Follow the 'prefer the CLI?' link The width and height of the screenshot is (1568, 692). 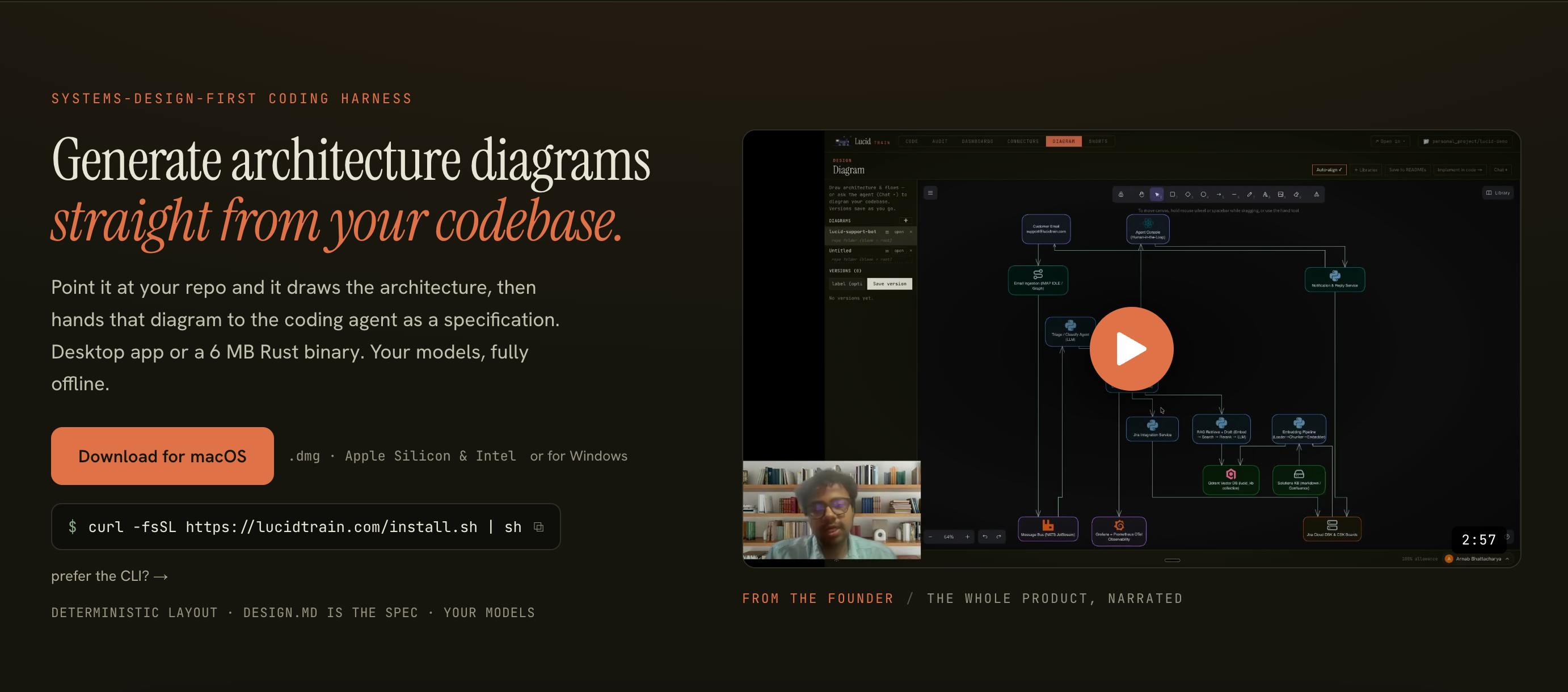109,576
